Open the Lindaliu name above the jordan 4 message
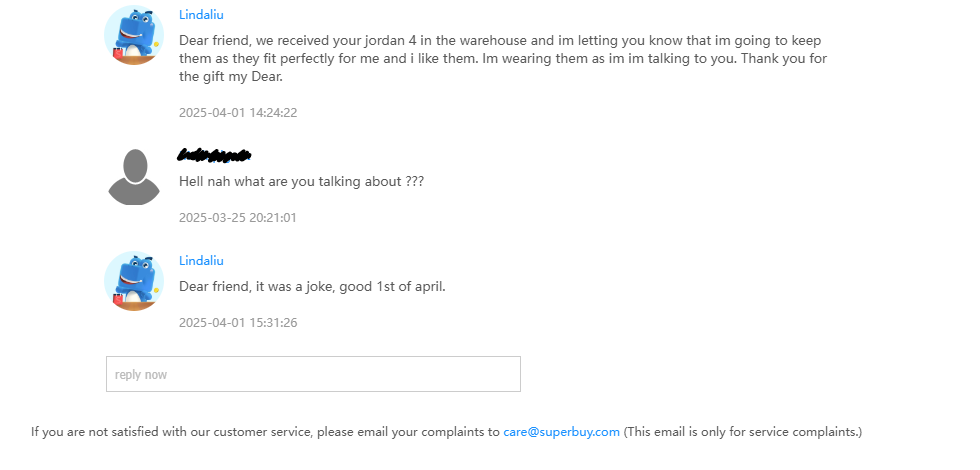Viewport: 980px width, 470px height. tap(201, 15)
